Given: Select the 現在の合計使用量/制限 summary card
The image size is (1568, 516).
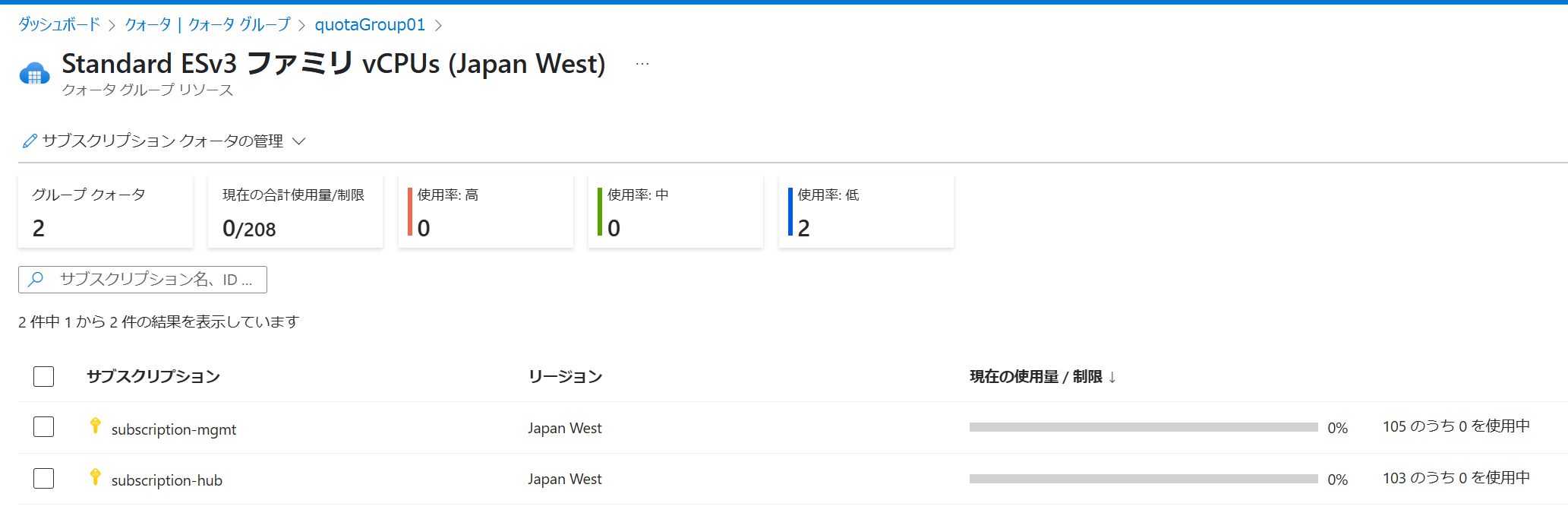Looking at the screenshot, I should [295, 211].
